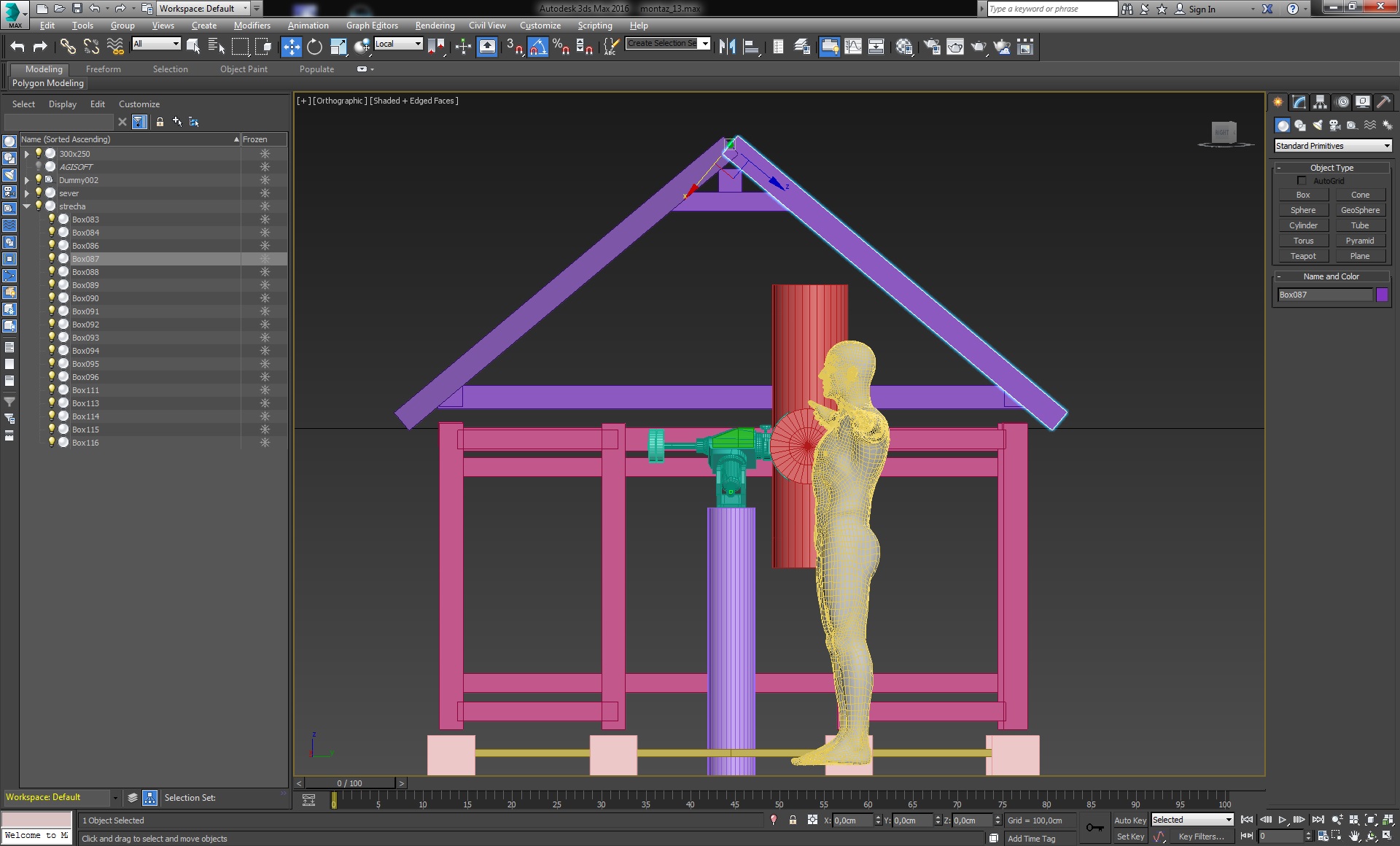Collapse the strecha tree node
Image resolution: width=1400 pixels, height=846 pixels.
[x=27, y=206]
